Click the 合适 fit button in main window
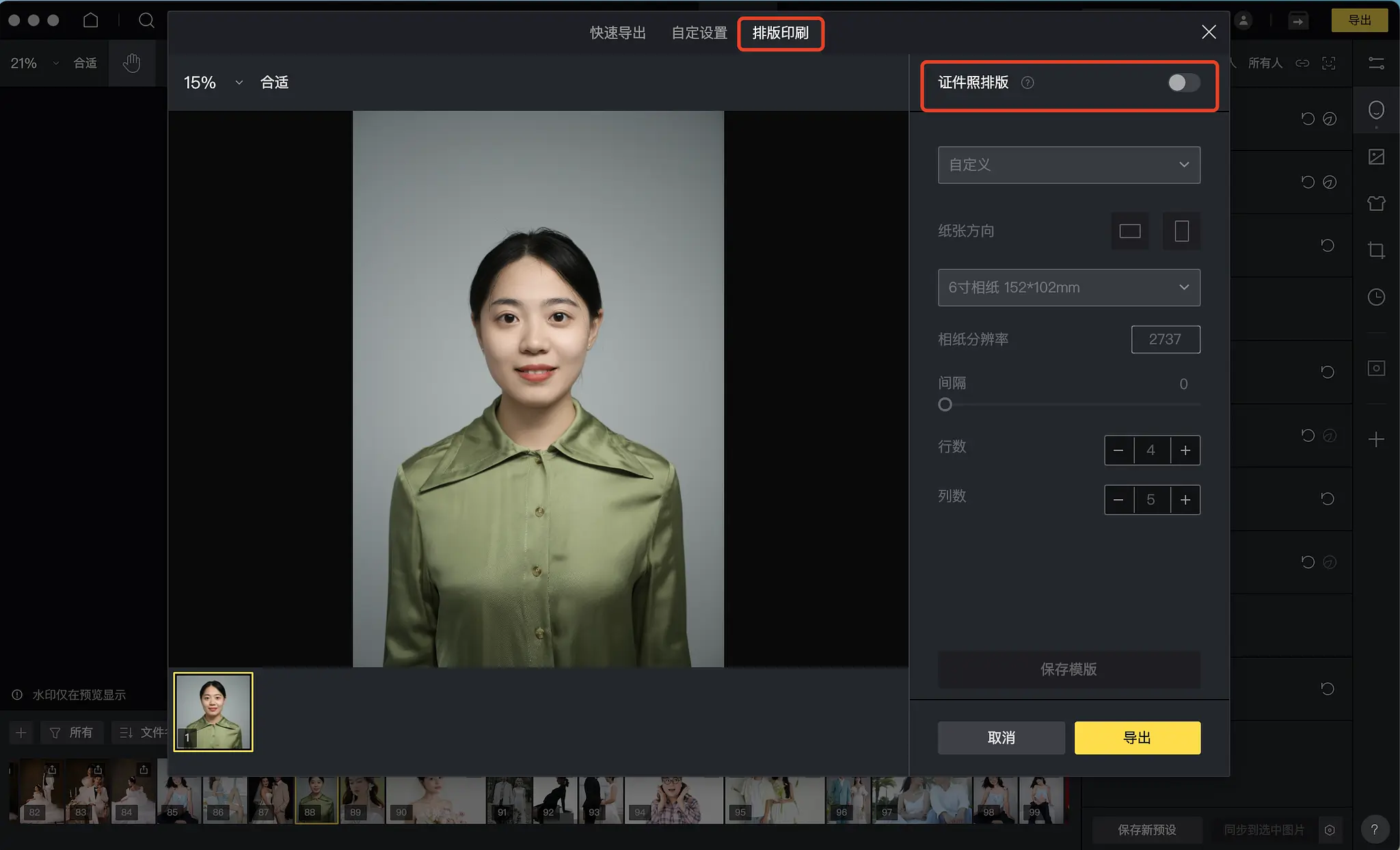This screenshot has width=1400, height=850. coord(85,63)
